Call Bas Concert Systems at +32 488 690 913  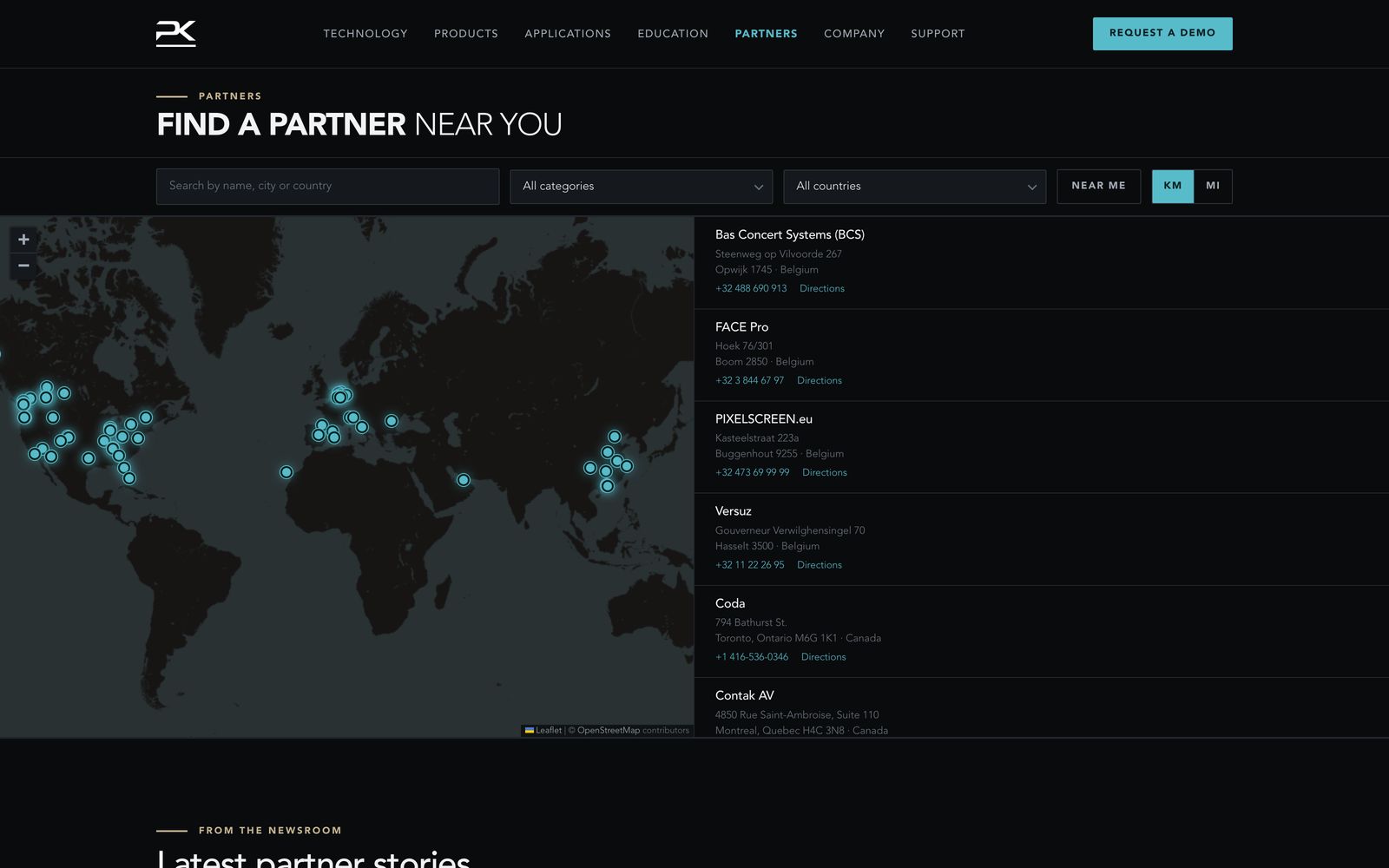751,289
